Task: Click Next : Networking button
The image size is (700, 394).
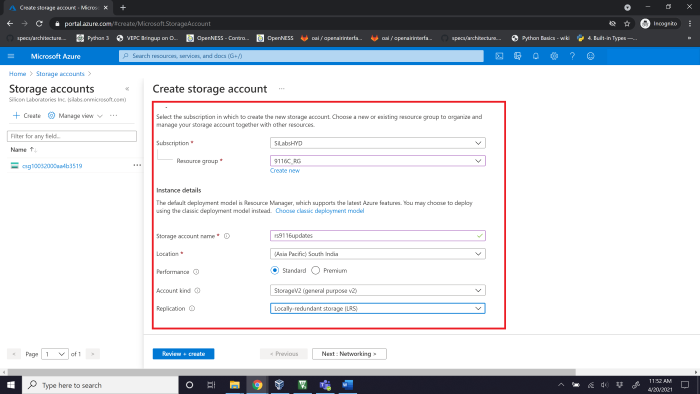Action: pyautogui.click(x=349, y=354)
